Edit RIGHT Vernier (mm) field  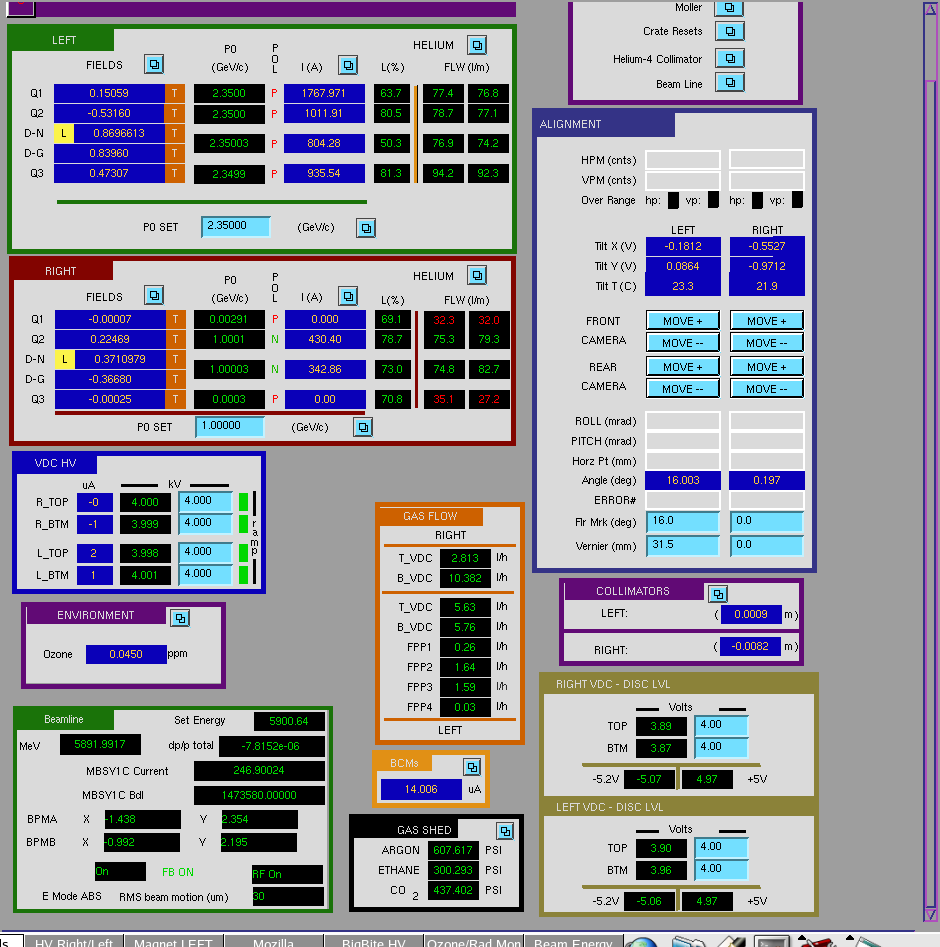coord(767,545)
